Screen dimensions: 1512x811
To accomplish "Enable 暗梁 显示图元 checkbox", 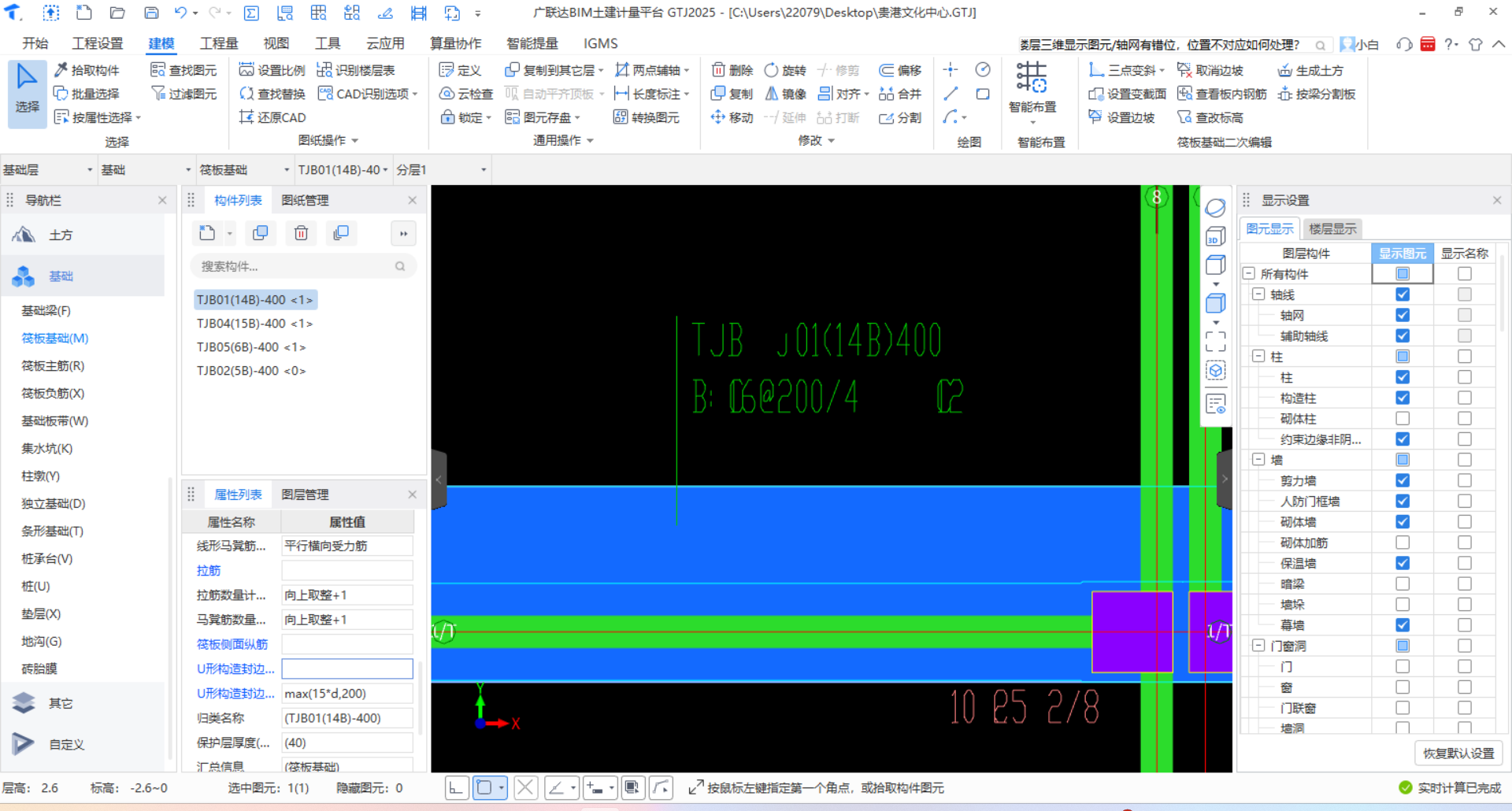I will tap(1403, 583).
